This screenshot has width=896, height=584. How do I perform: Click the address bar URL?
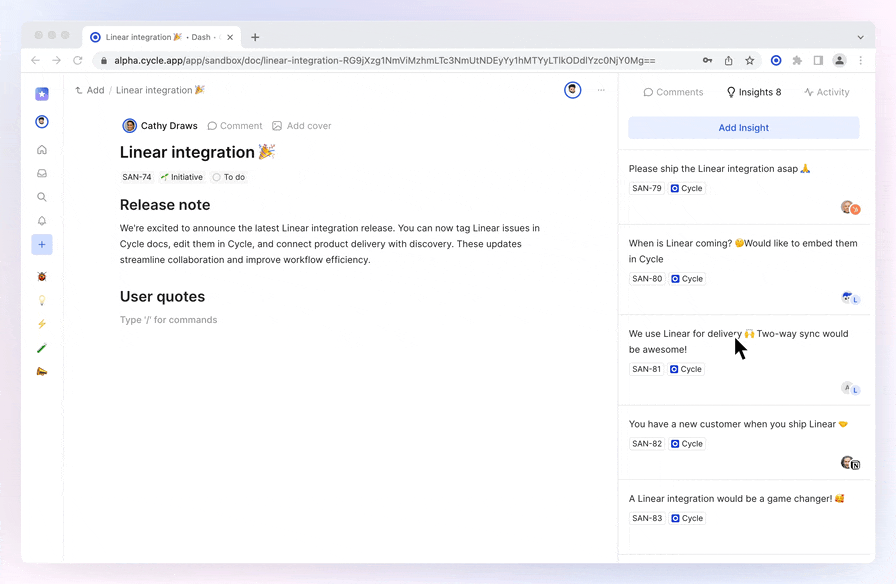385,61
